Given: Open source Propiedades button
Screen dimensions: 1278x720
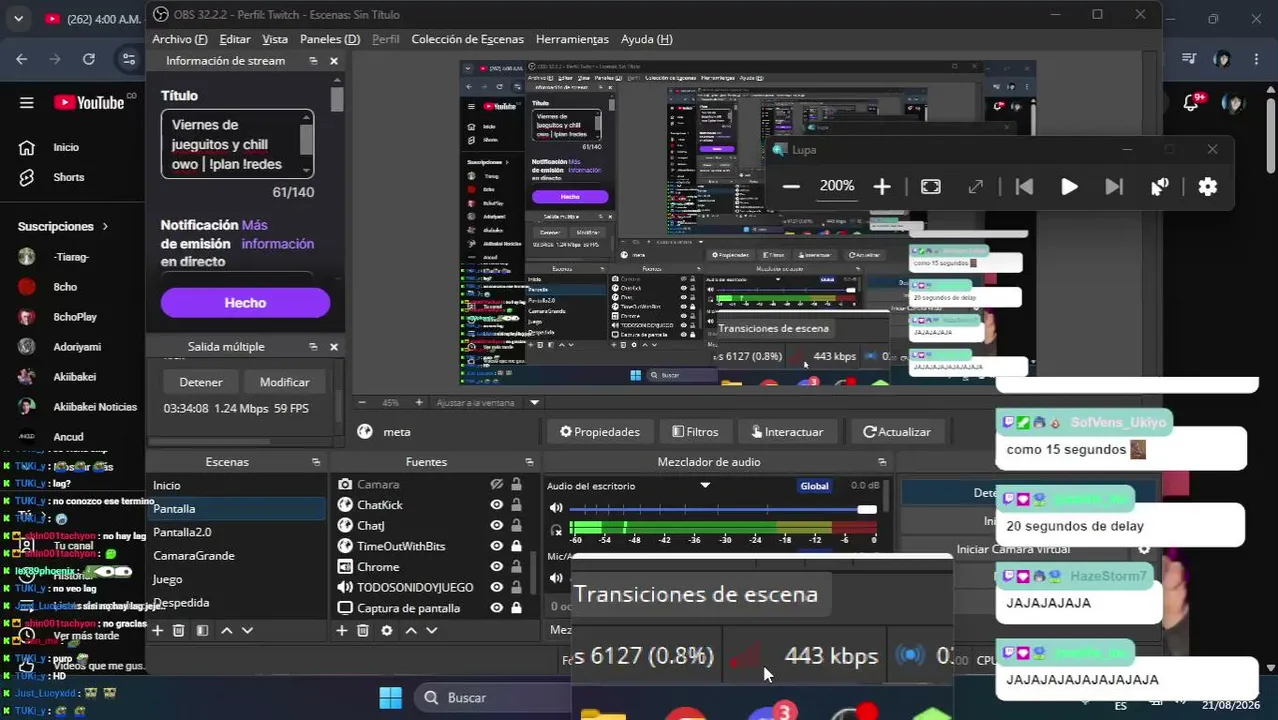Looking at the screenshot, I should (599, 432).
